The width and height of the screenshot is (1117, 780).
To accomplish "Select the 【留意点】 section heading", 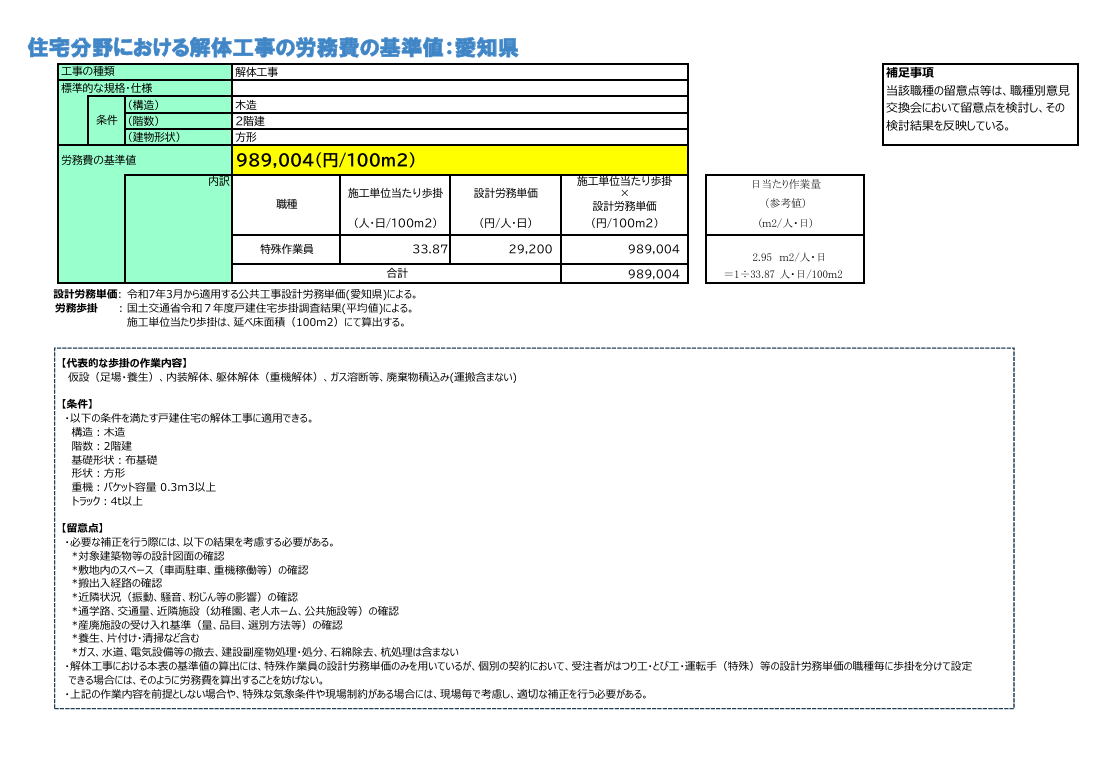I will (x=82, y=528).
